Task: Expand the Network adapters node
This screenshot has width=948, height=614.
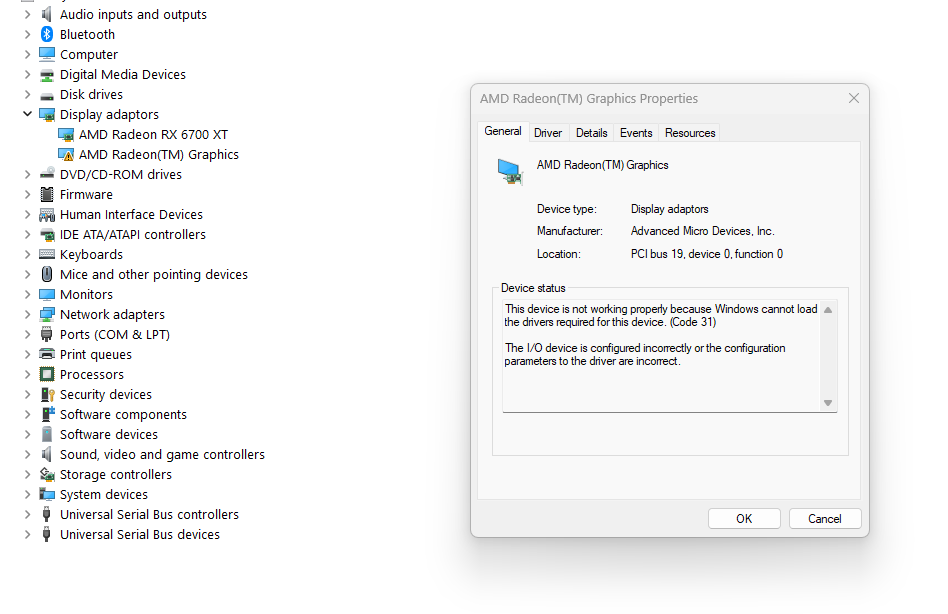Action: pos(27,314)
